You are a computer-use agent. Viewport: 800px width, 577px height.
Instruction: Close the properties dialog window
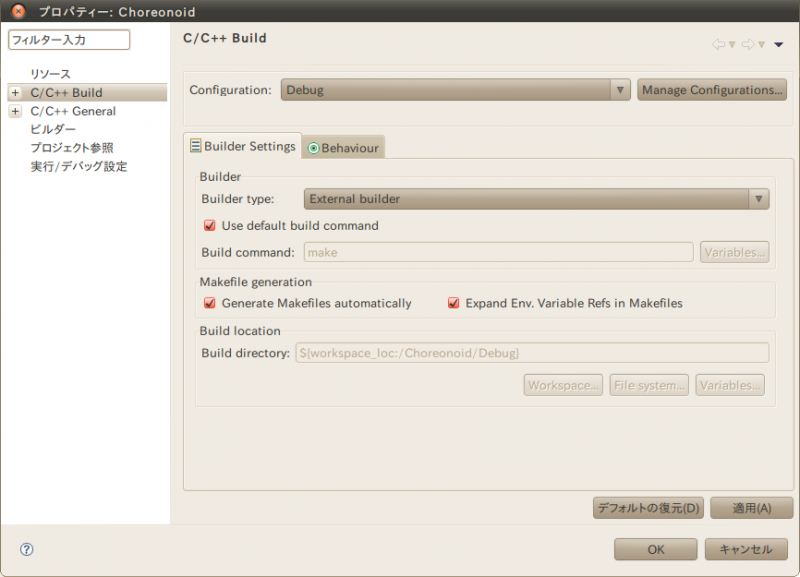pos(18,11)
